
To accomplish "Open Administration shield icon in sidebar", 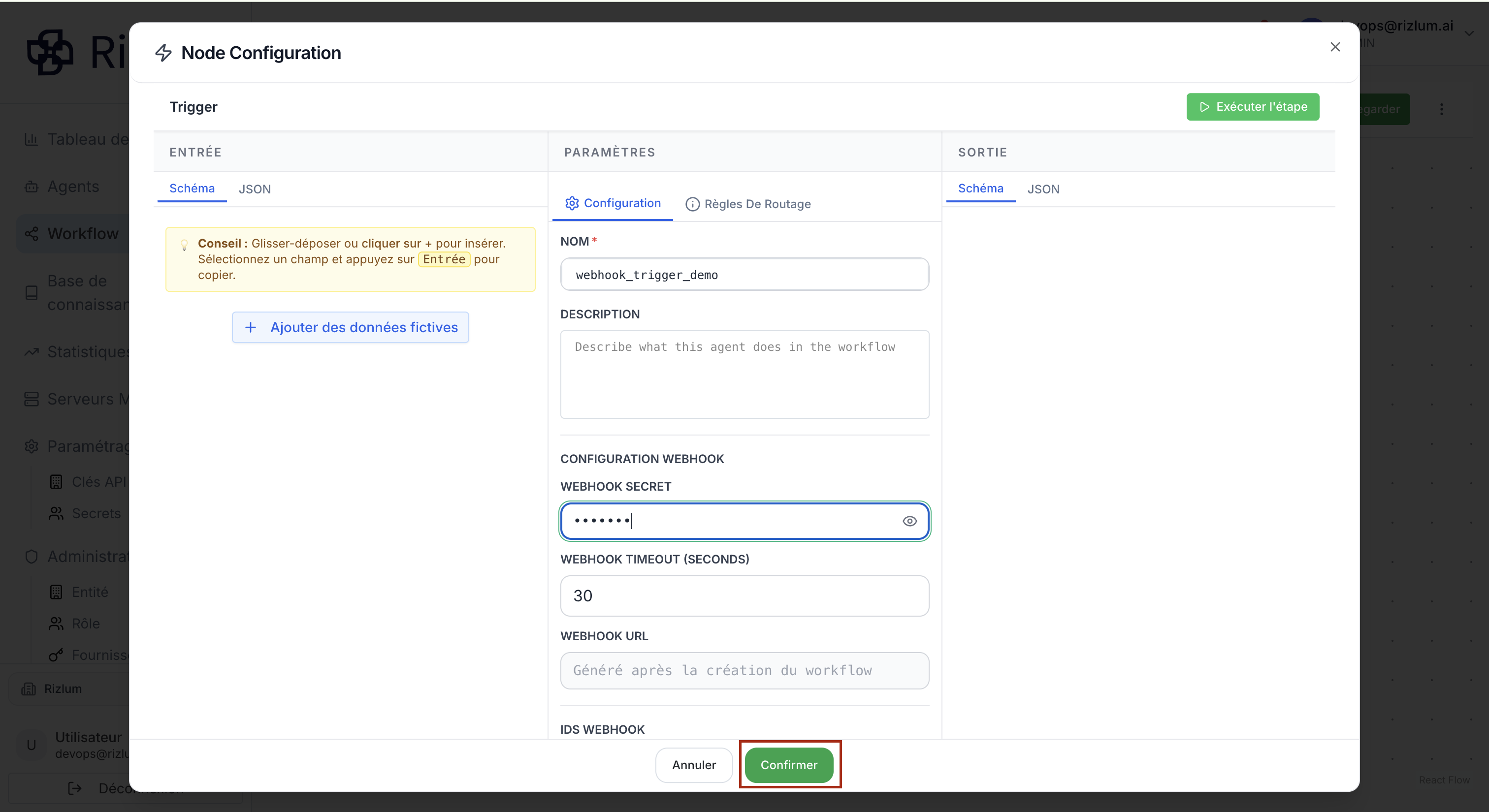I will [x=31, y=556].
